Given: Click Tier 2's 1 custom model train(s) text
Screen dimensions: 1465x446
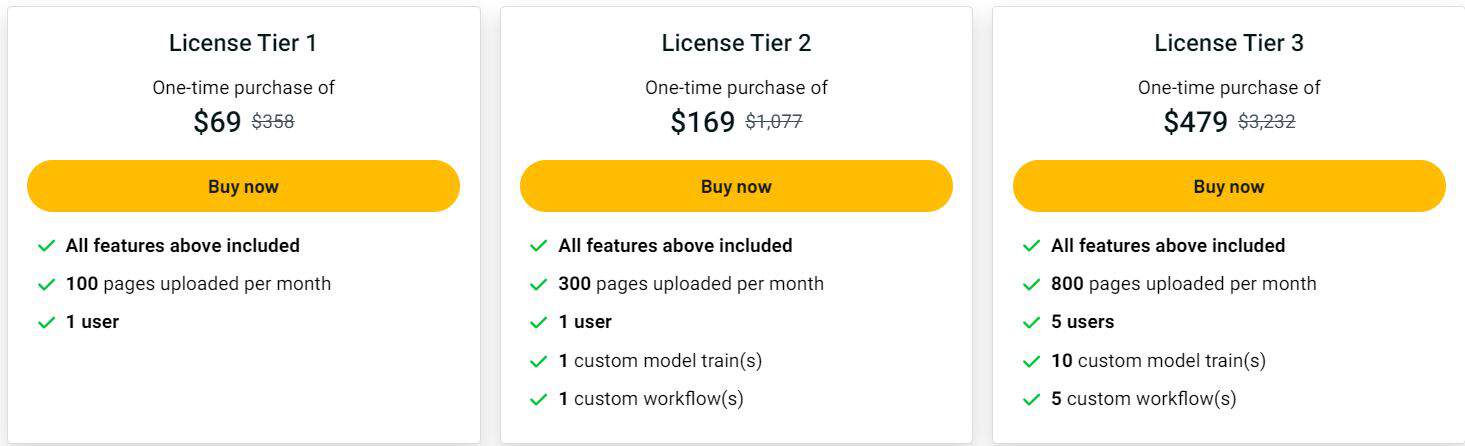Looking at the screenshot, I should [x=660, y=361].
